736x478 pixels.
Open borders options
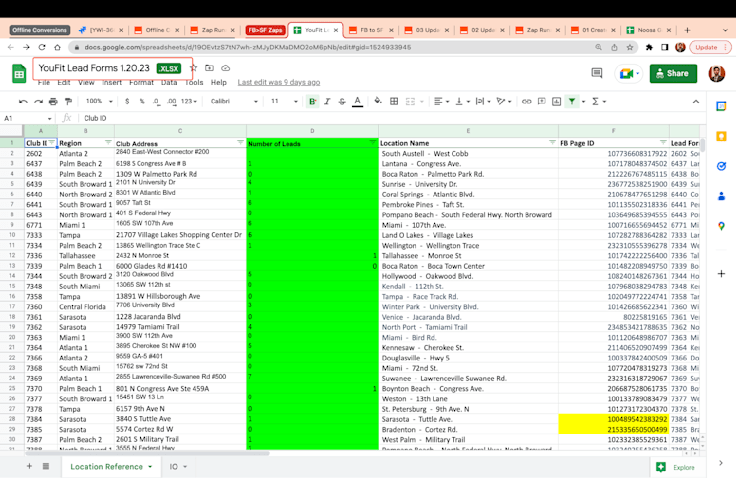tap(394, 101)
